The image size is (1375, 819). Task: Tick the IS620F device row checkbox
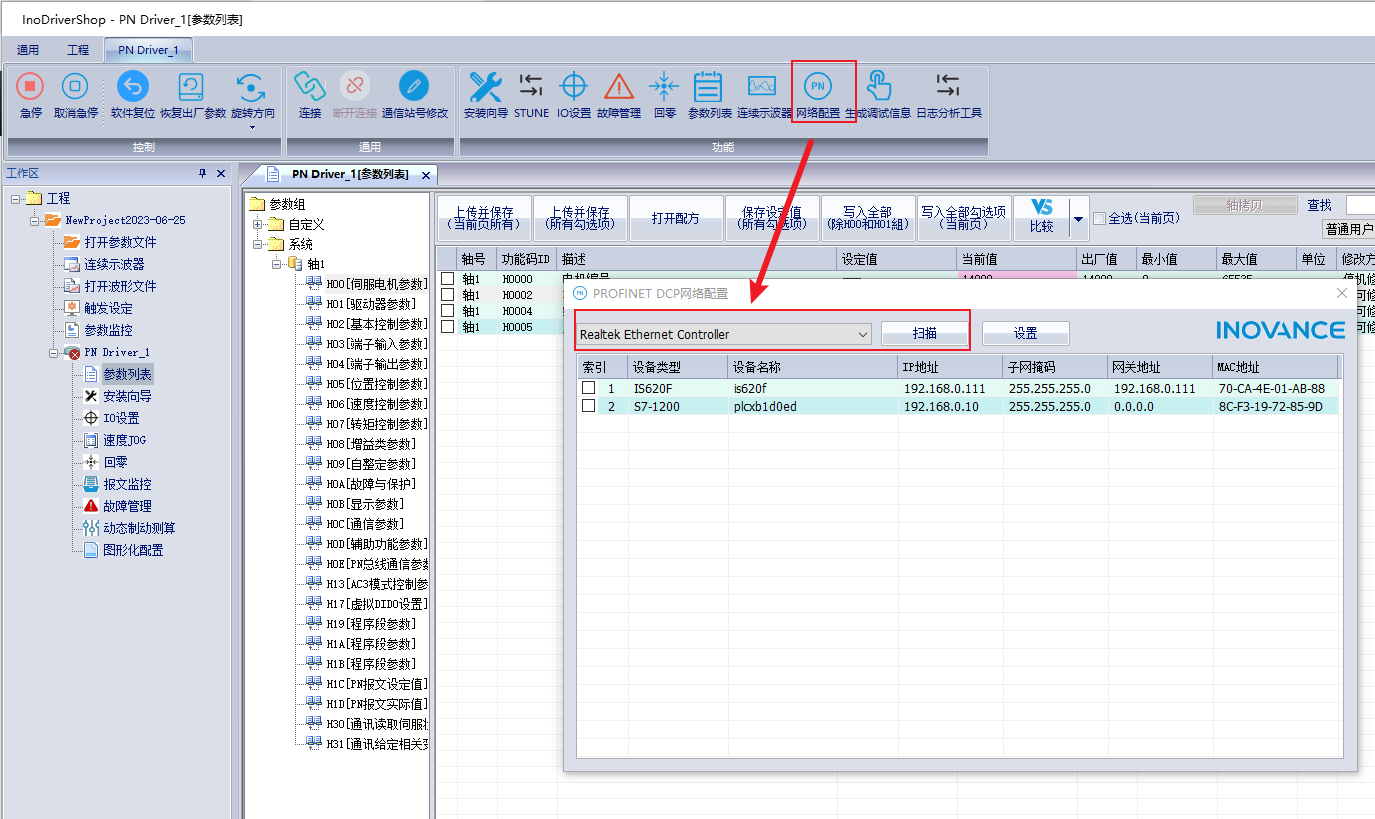pyautogui.click(x=589, y=388)
